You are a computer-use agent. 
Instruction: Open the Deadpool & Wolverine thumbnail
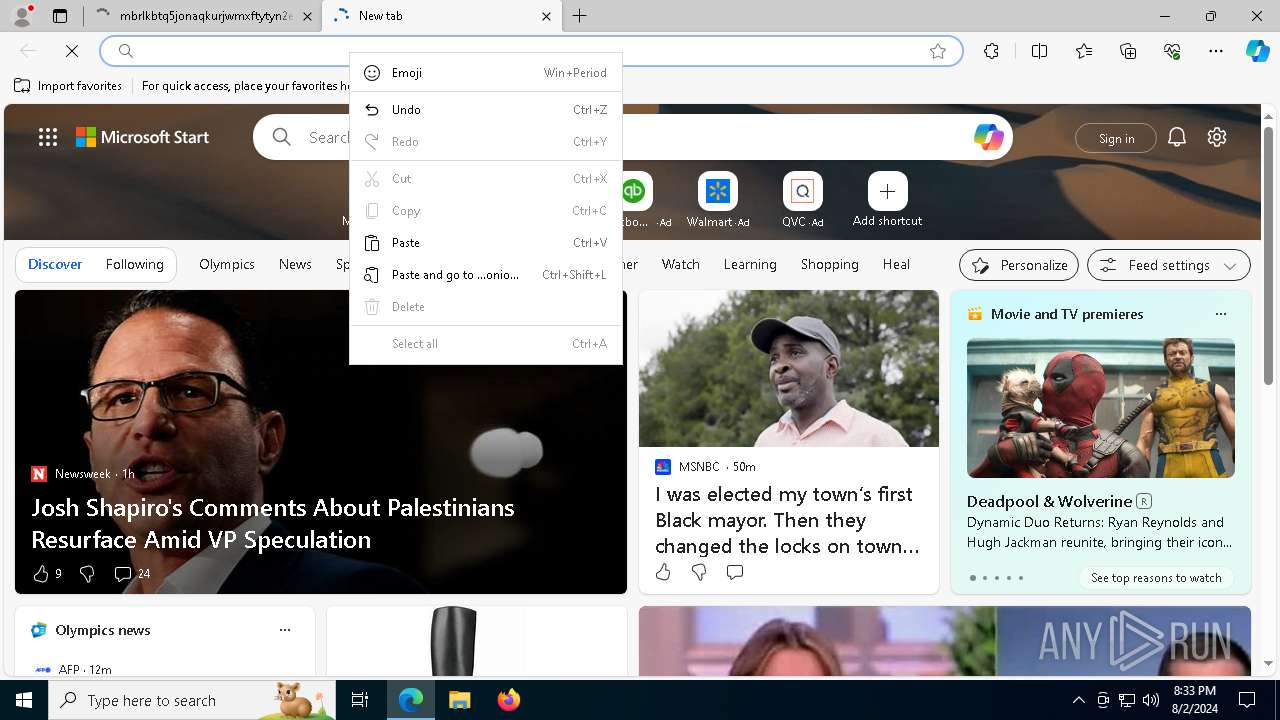1100,408
